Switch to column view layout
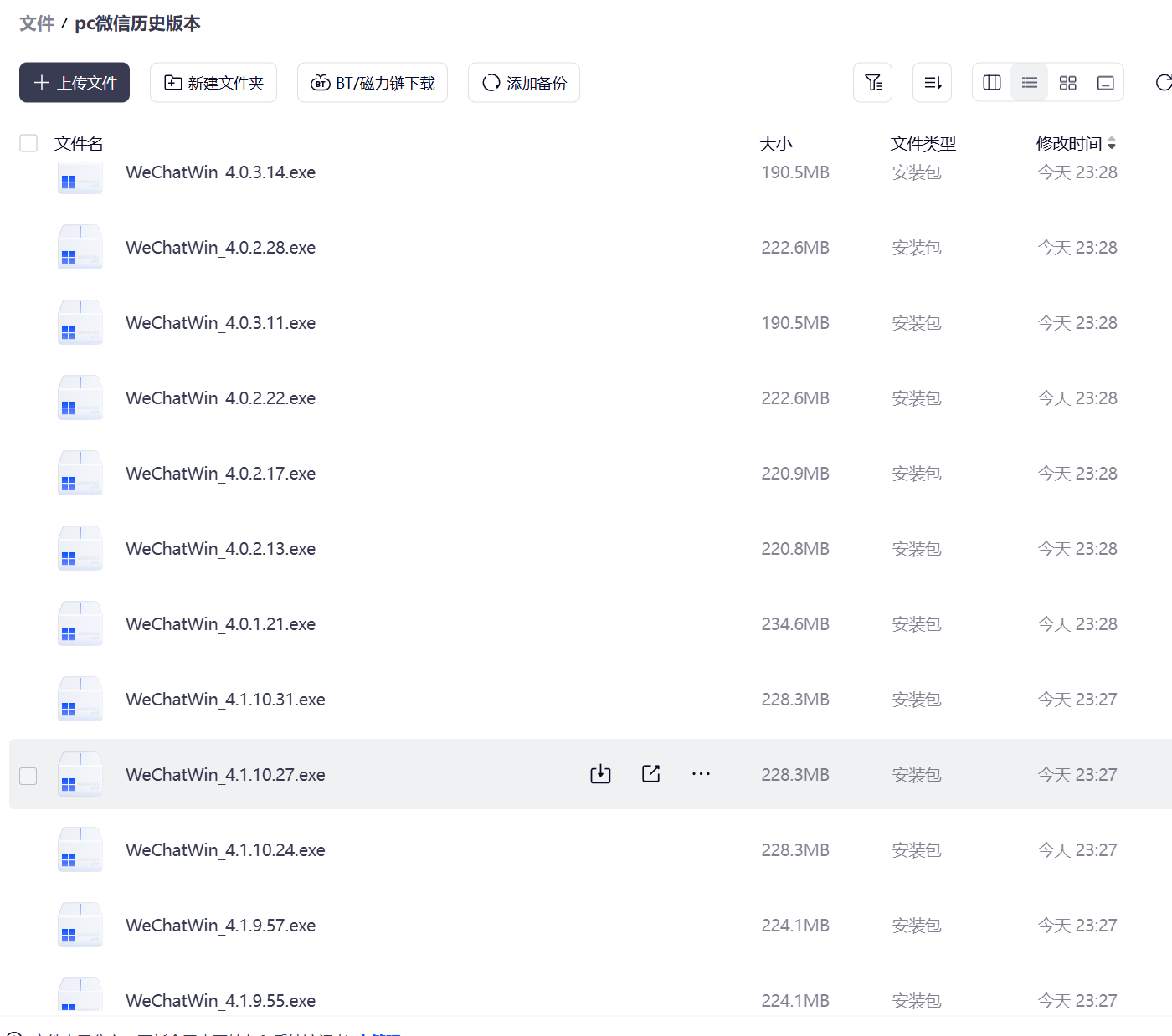 pyautogui.click(x=992, y=83)
